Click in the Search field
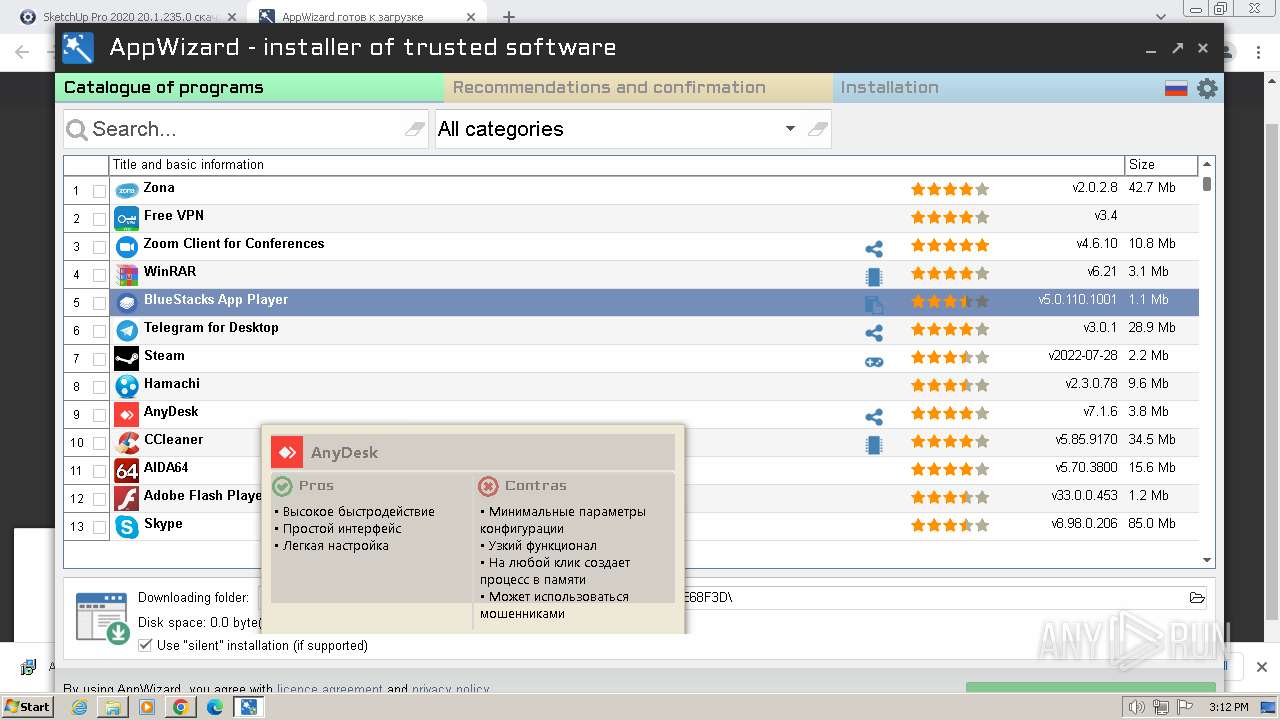Viewport: 1280px width, 720px height. (x=245, y=129)
